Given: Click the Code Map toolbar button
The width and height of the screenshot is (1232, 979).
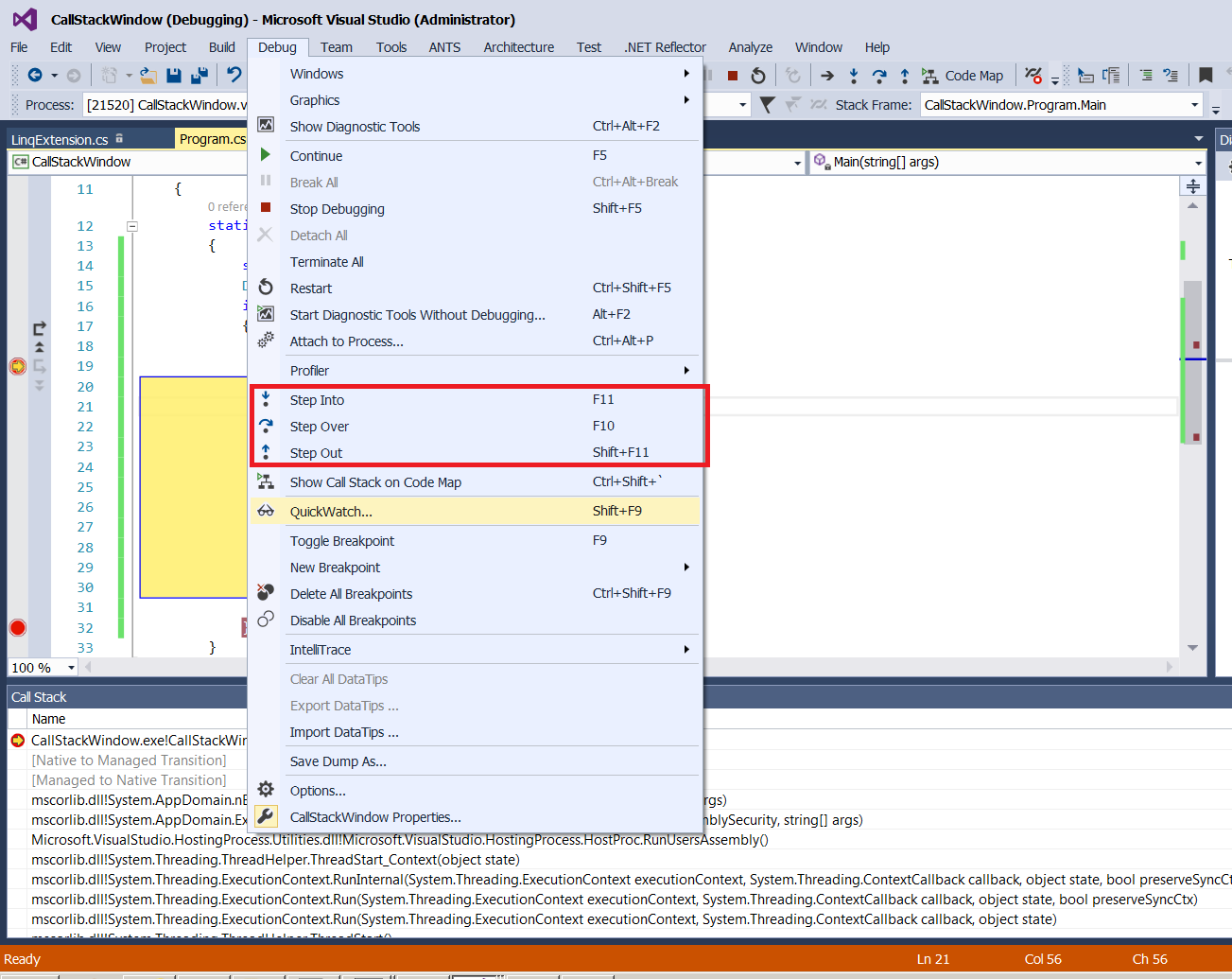Looking at the screenshot, I should tap(963, 76).
